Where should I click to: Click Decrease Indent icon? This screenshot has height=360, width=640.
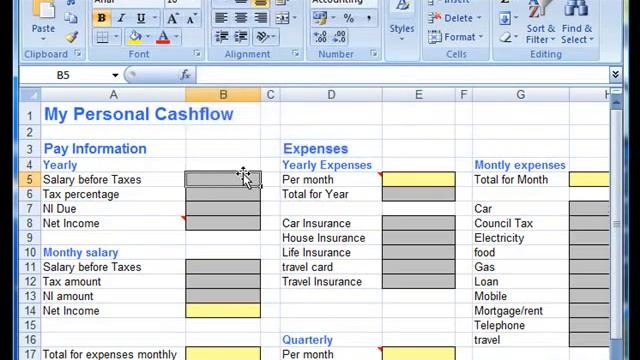pos(222,37)
